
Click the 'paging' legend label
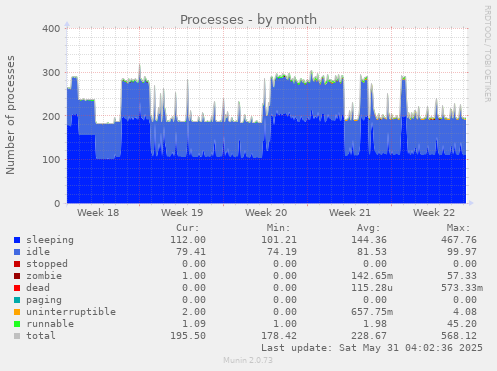pos(44,300)
